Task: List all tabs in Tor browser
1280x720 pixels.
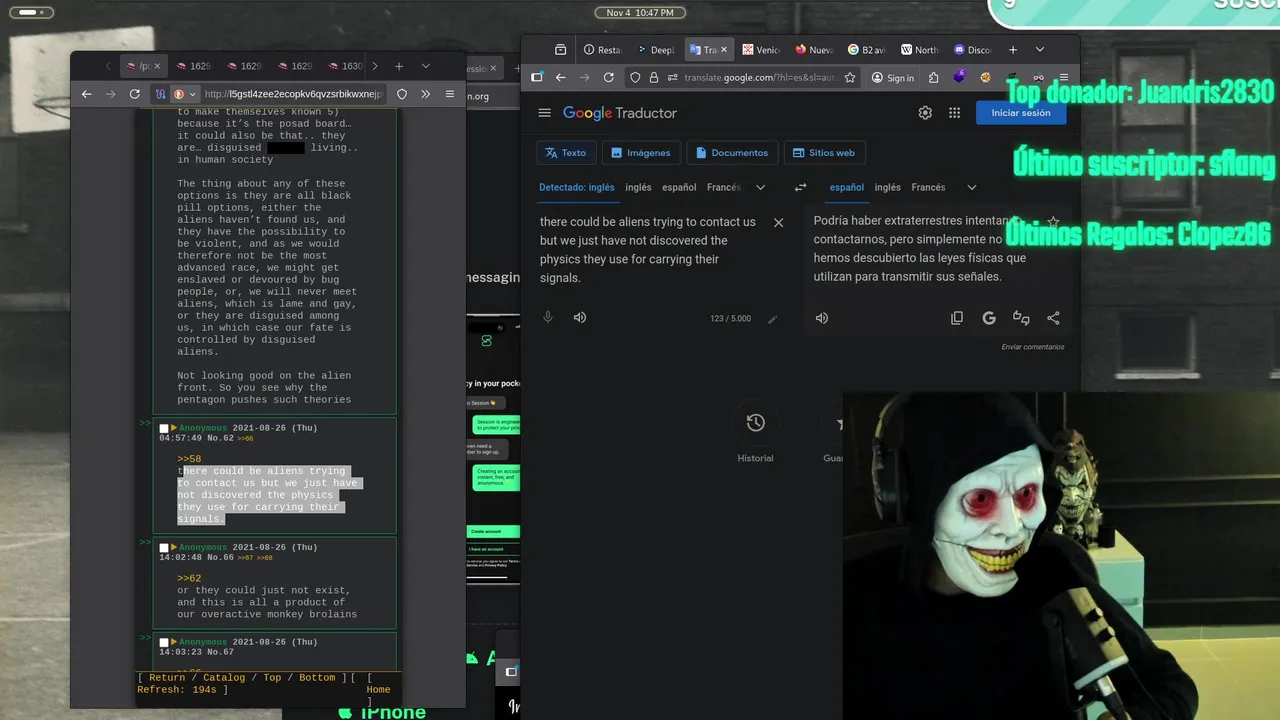Action: pos(425,66)
